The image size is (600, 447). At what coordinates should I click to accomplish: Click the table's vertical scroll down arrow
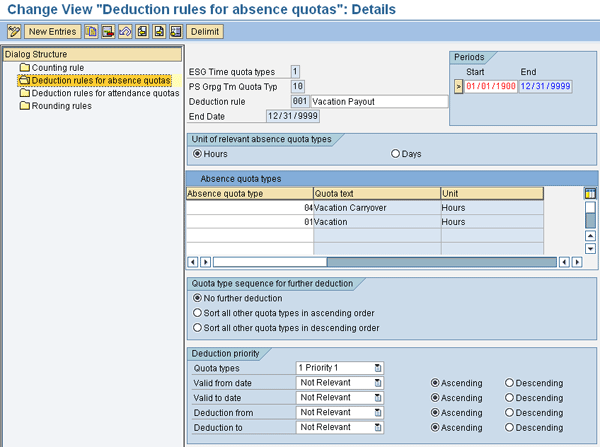click(590, 248)
